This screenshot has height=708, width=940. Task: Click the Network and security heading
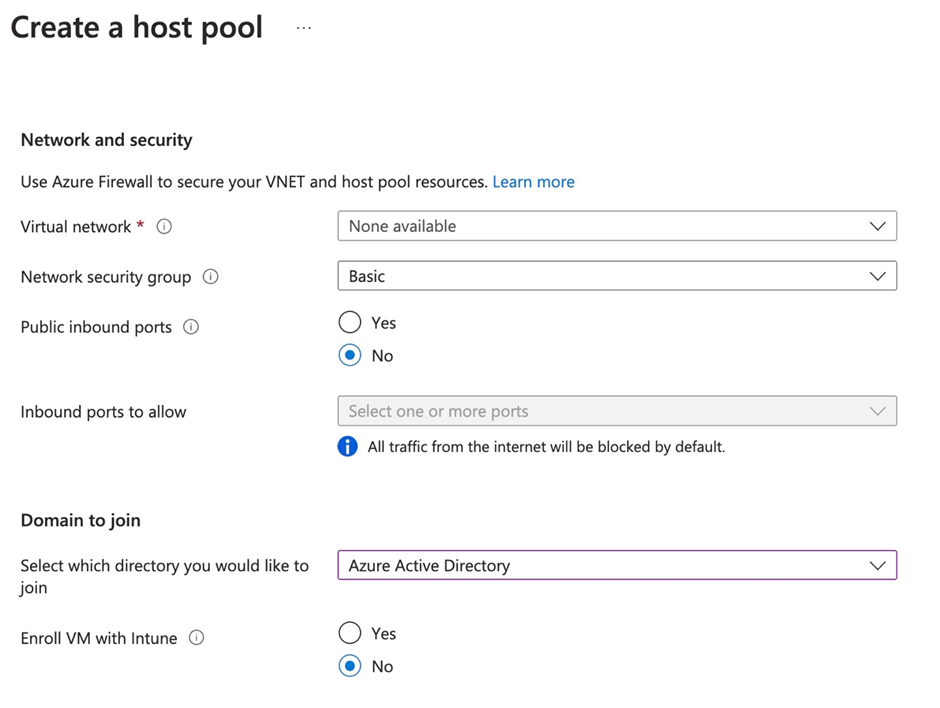pos(107,140)
